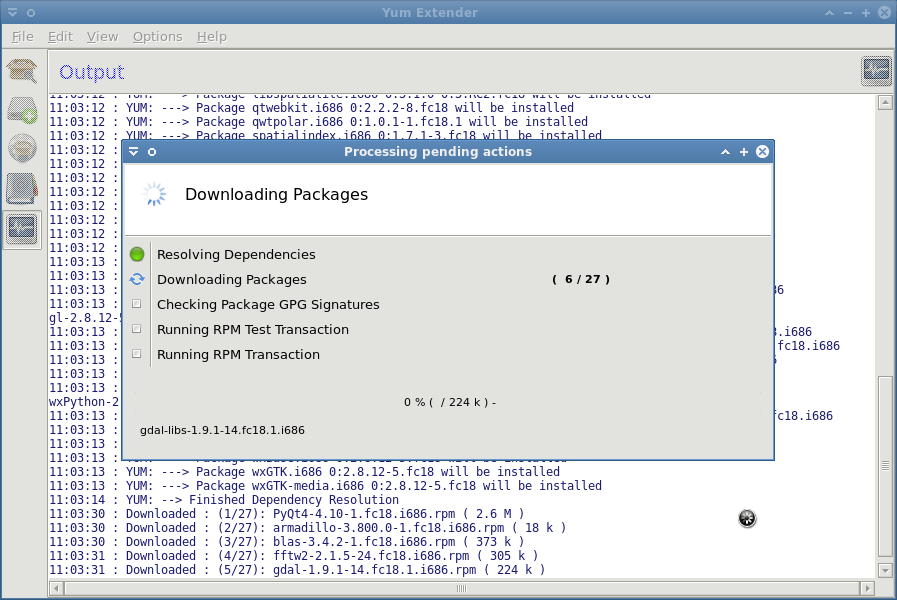The image size is (897, 600).
Task: Click the refresh icon for Downloading Packages step
Action: [137, 279]
